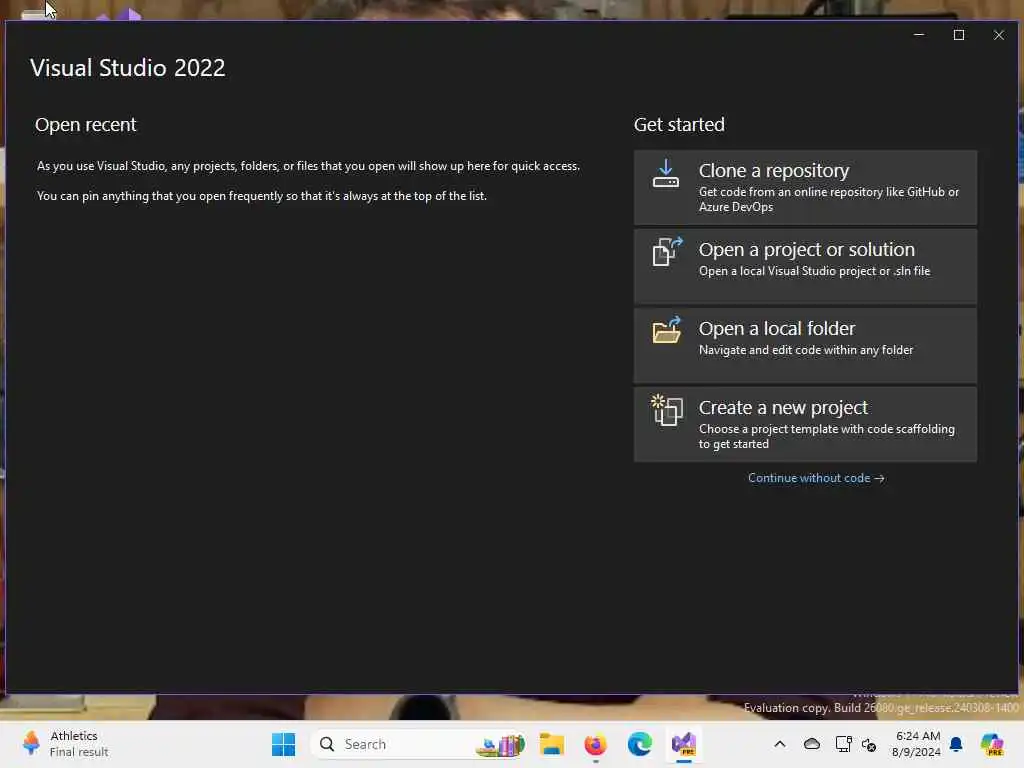Open notifications bell icon
The height and width of the screenshot is (768, 1024).
point(956,744)
